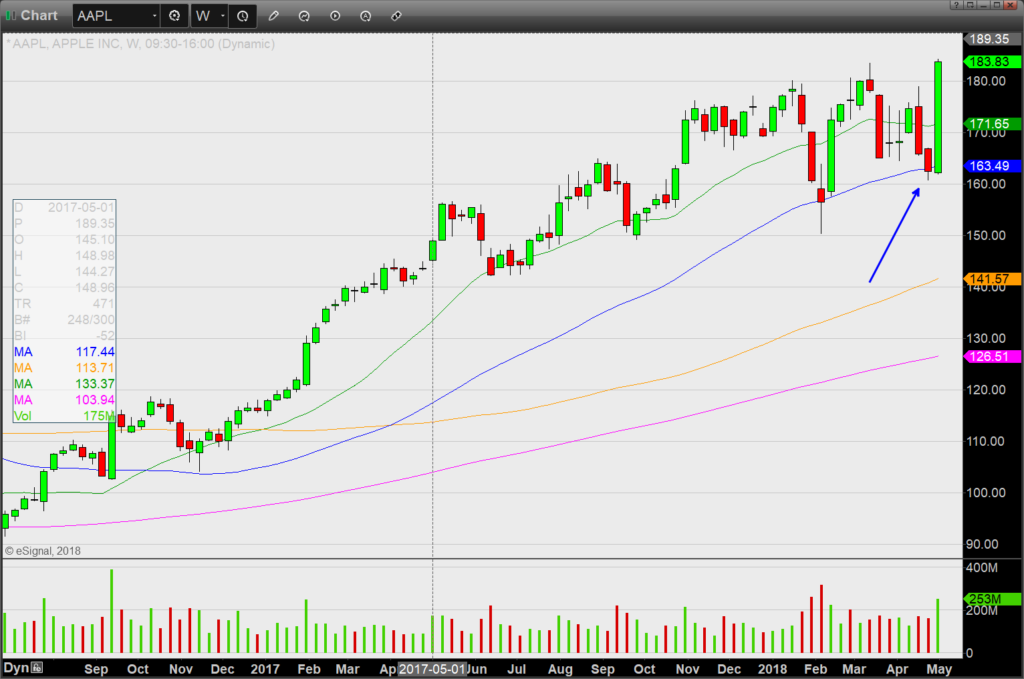Click the circular chart studies icon
The height and width of the screenshot is (679, 1024).
tap(304, 16)
